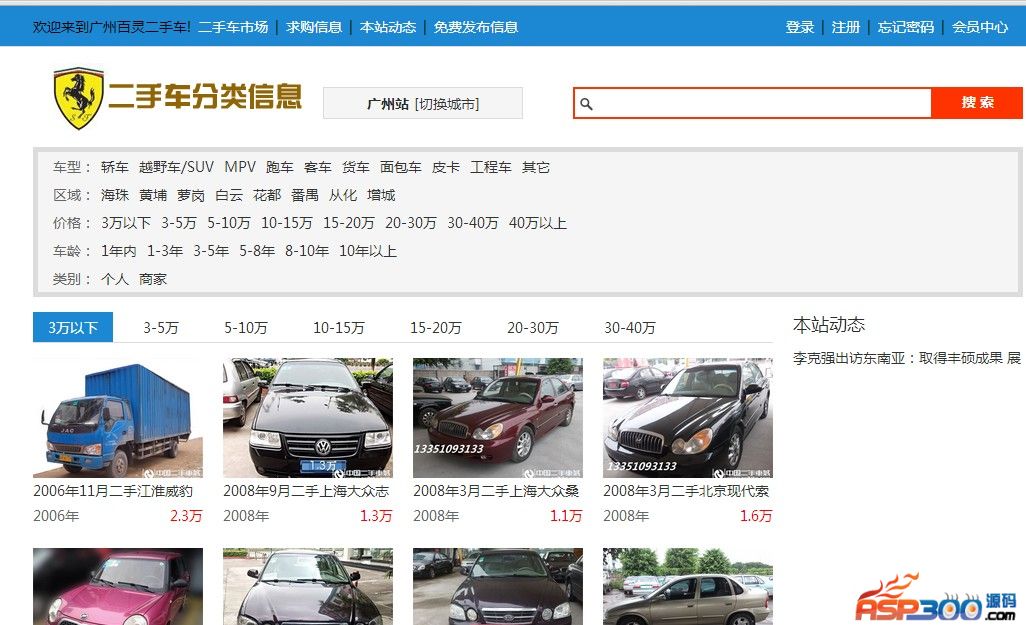
Task: Open the beige sedan photo in second row
Action: [x=688, y=586]
